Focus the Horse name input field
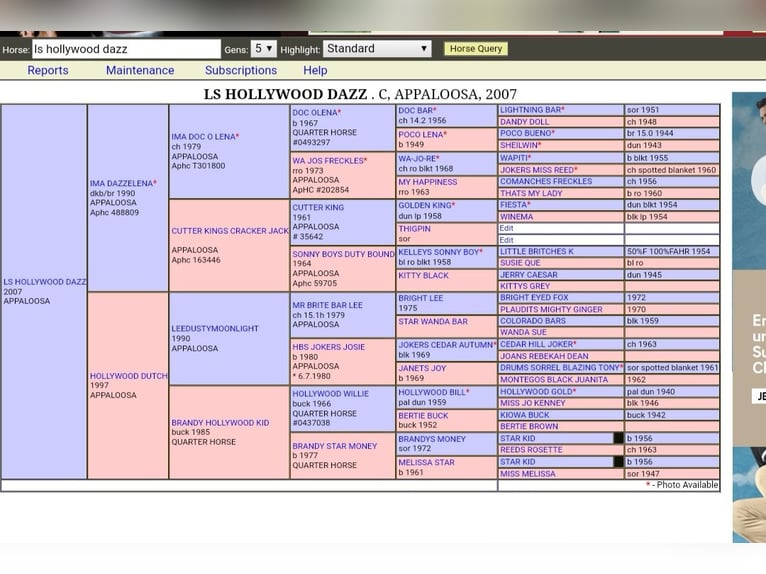The height and width of the screenshot is (574, 766). [126, 48]
